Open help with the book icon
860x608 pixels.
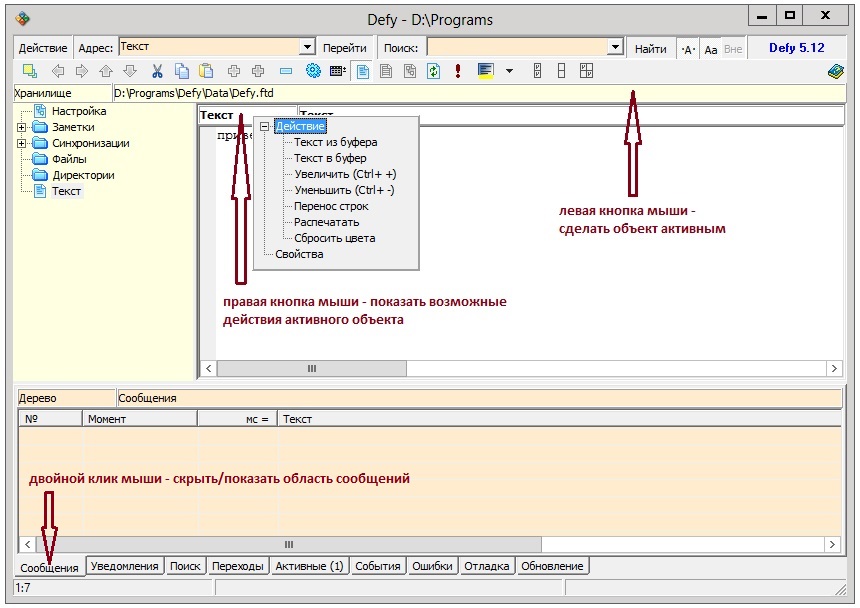[835, 71]
